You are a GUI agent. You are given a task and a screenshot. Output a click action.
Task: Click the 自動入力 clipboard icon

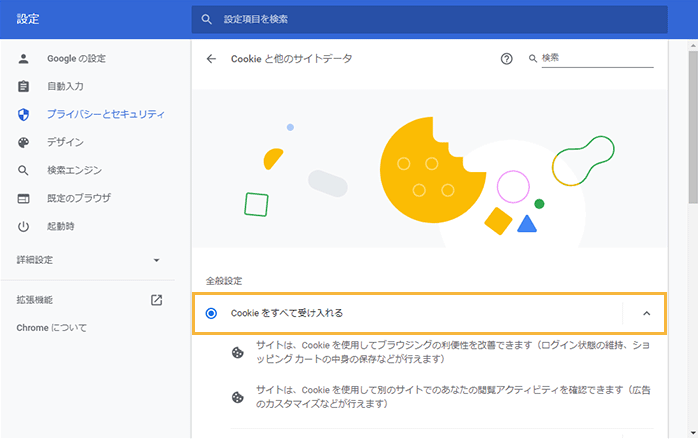tap(24, 86)
